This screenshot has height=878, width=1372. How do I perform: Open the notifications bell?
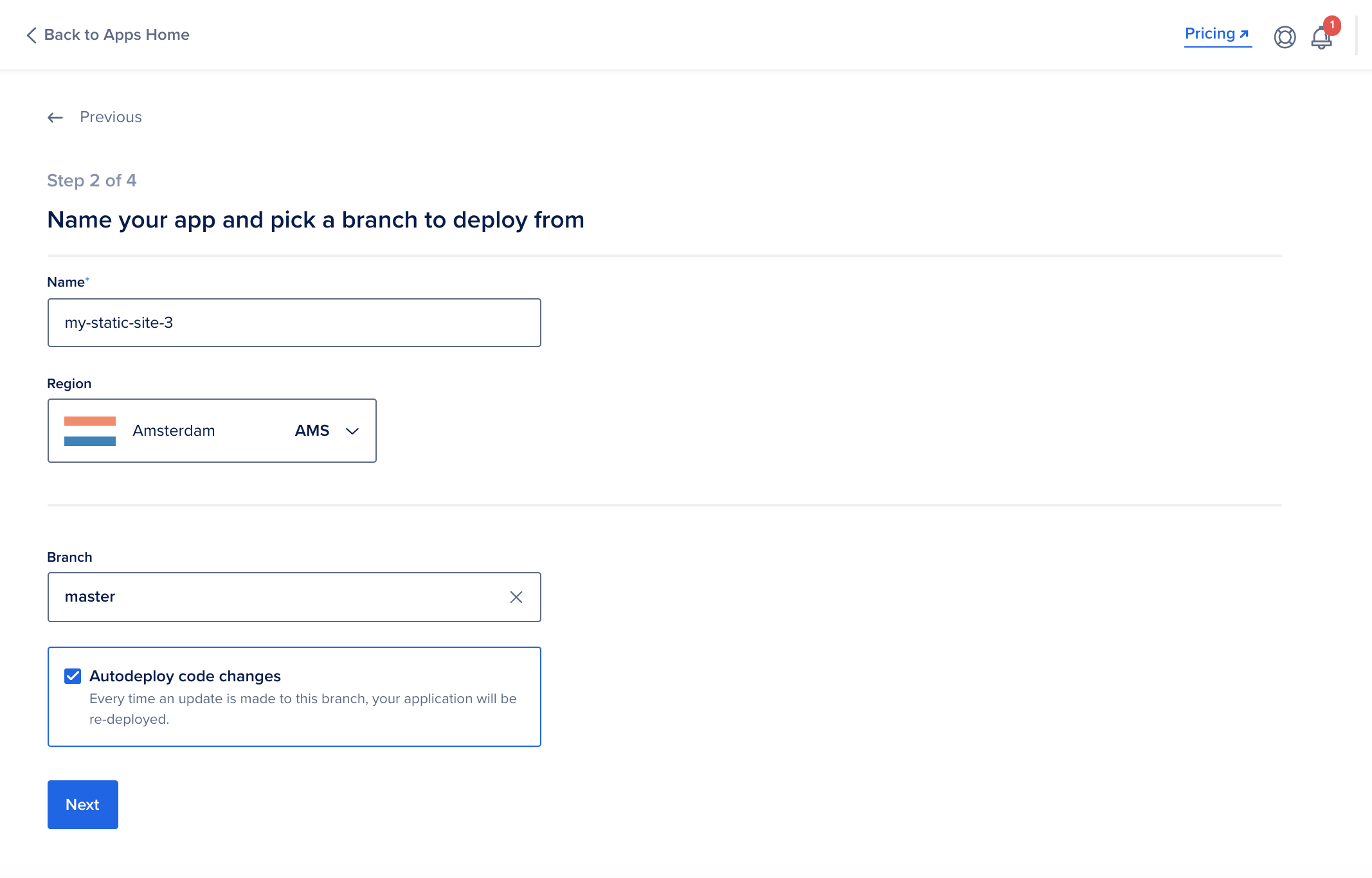tap(1321, 39)
